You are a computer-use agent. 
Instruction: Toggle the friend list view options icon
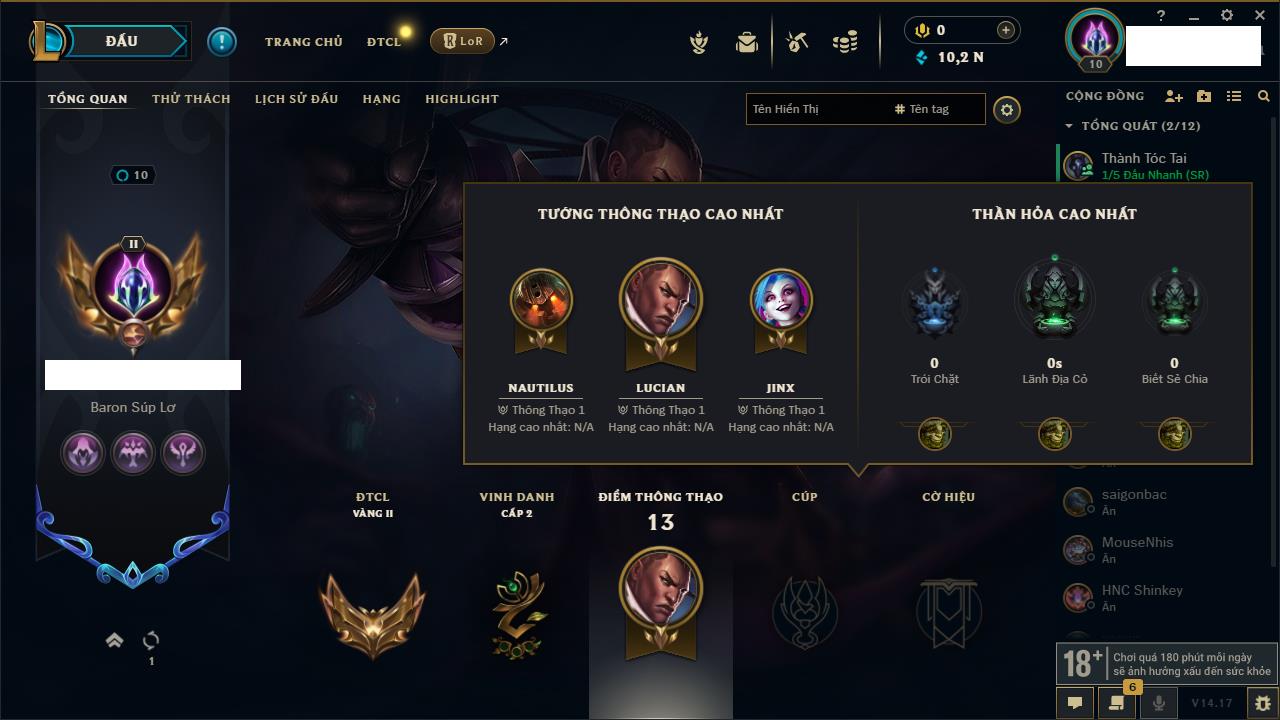coord(1234,96)
